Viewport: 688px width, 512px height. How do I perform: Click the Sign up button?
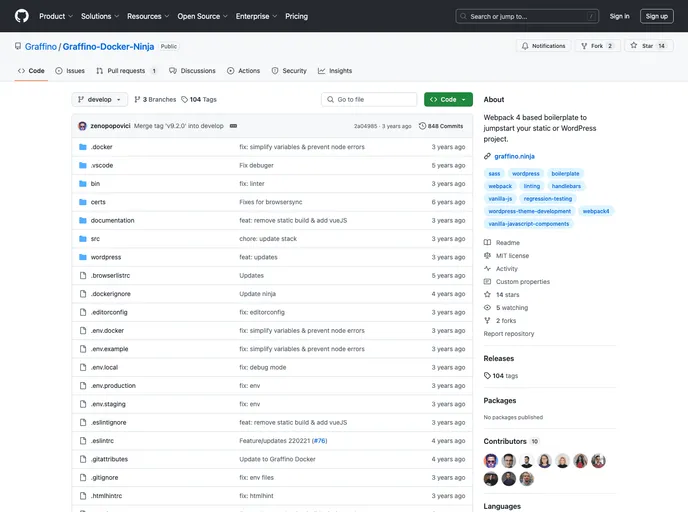(656, 16)
